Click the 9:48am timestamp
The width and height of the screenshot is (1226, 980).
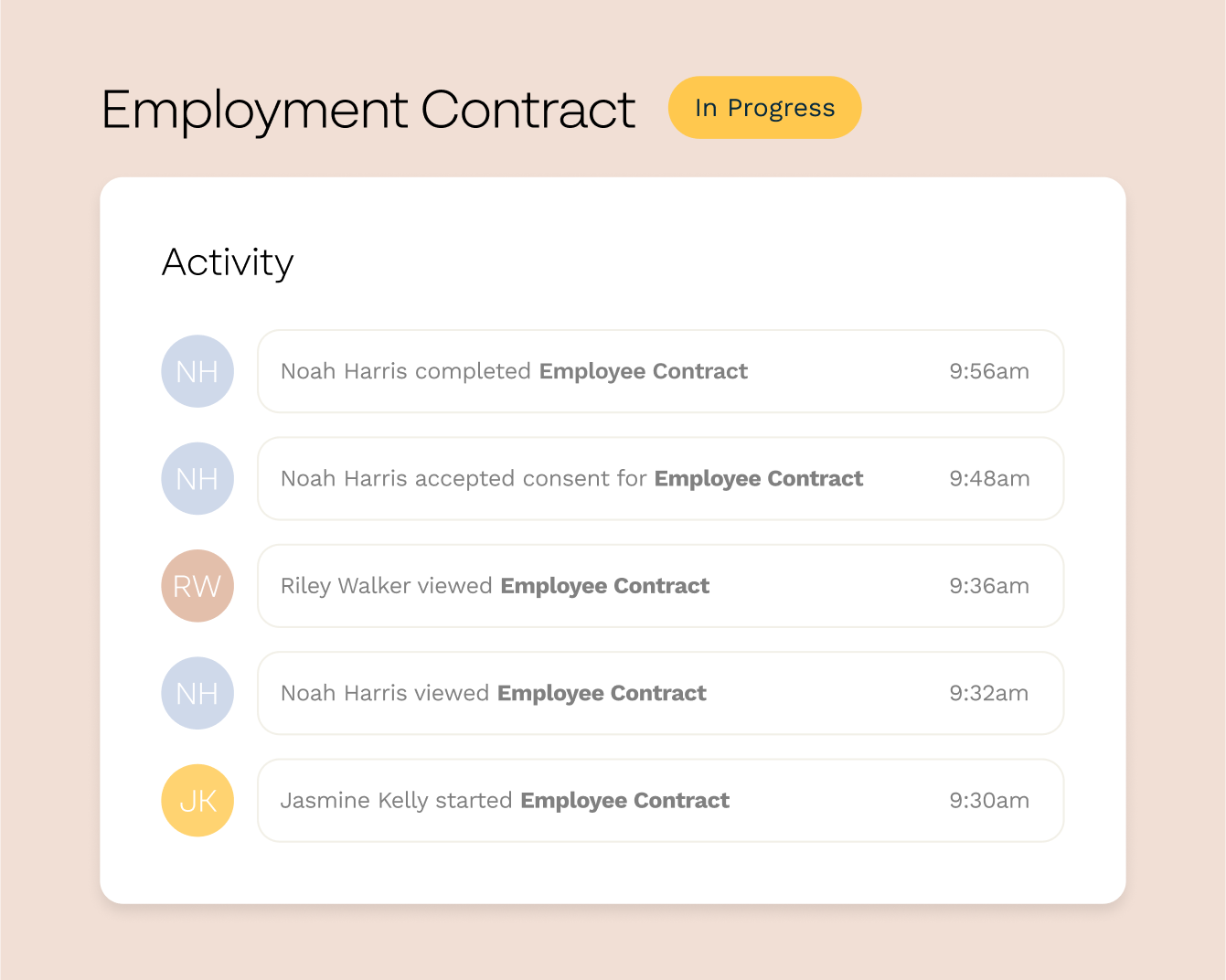click(988, 478)
